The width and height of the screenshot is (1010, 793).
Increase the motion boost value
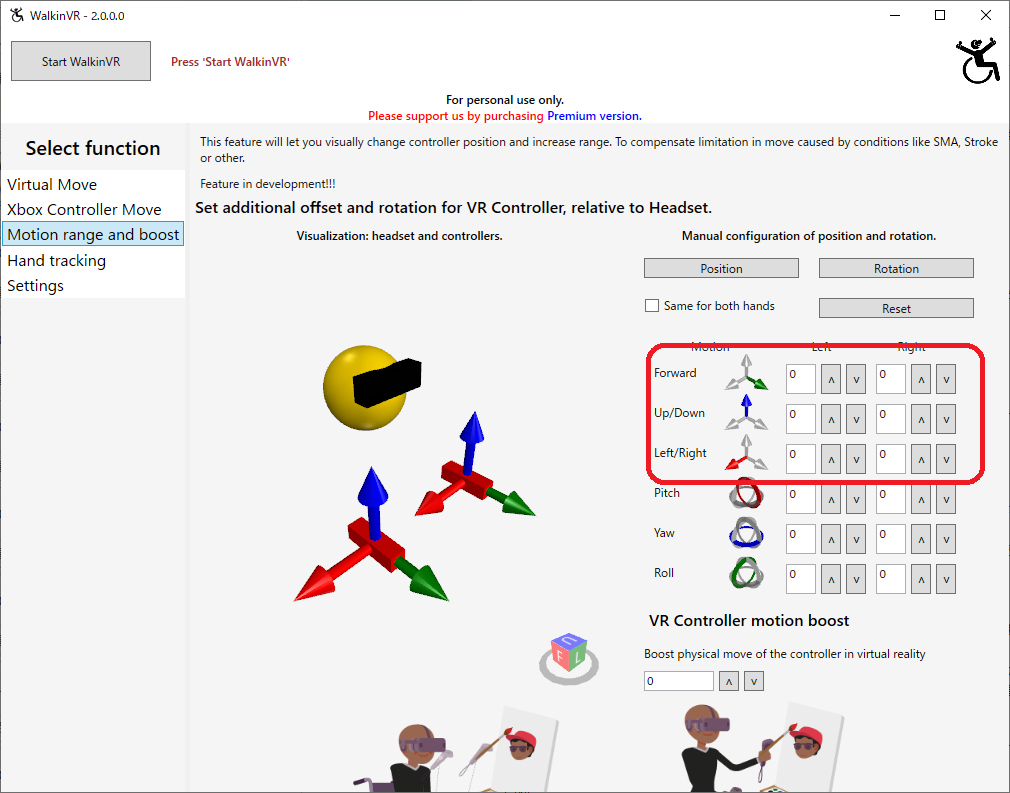click(x=729, y=681)
